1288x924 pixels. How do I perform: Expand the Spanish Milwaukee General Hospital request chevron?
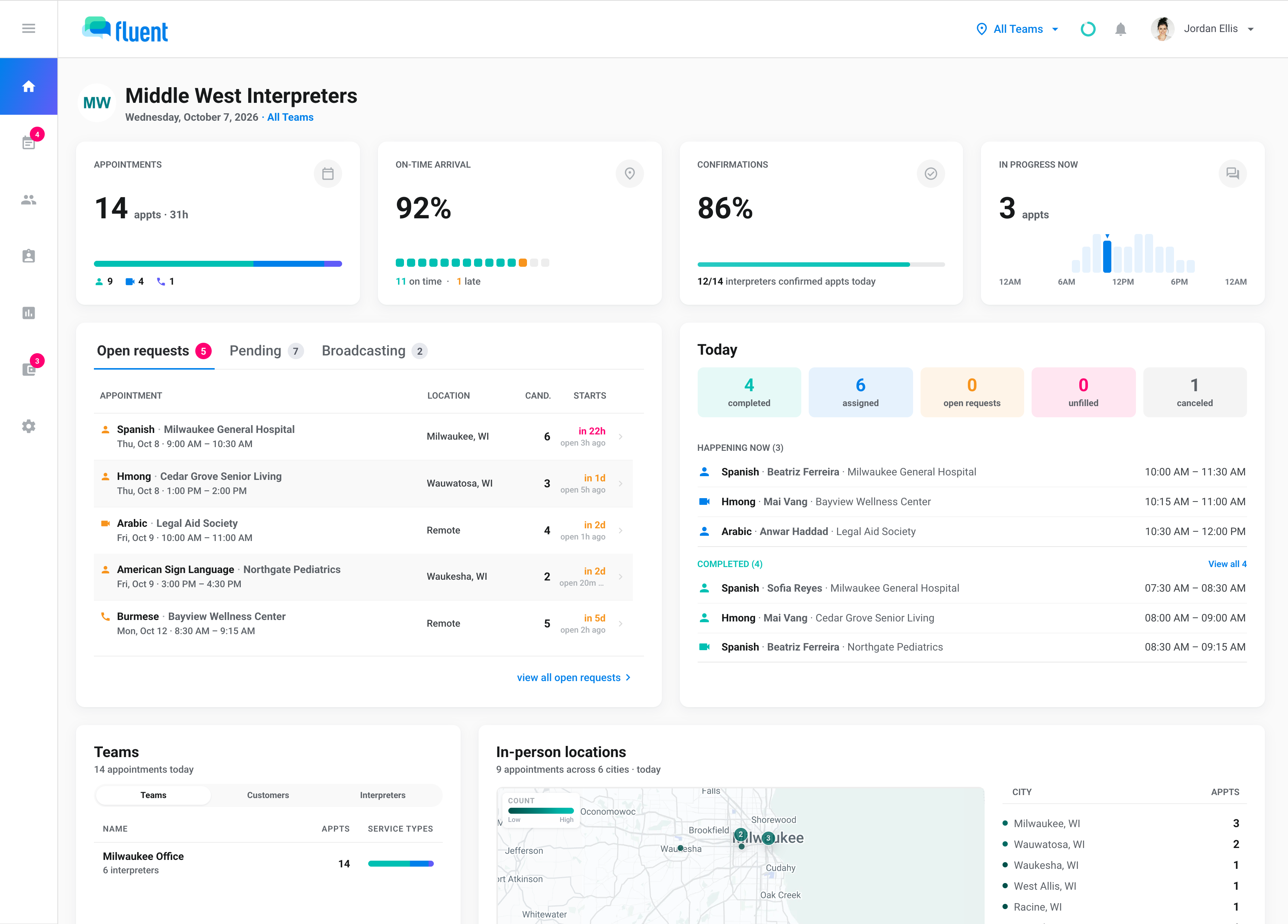620,436
